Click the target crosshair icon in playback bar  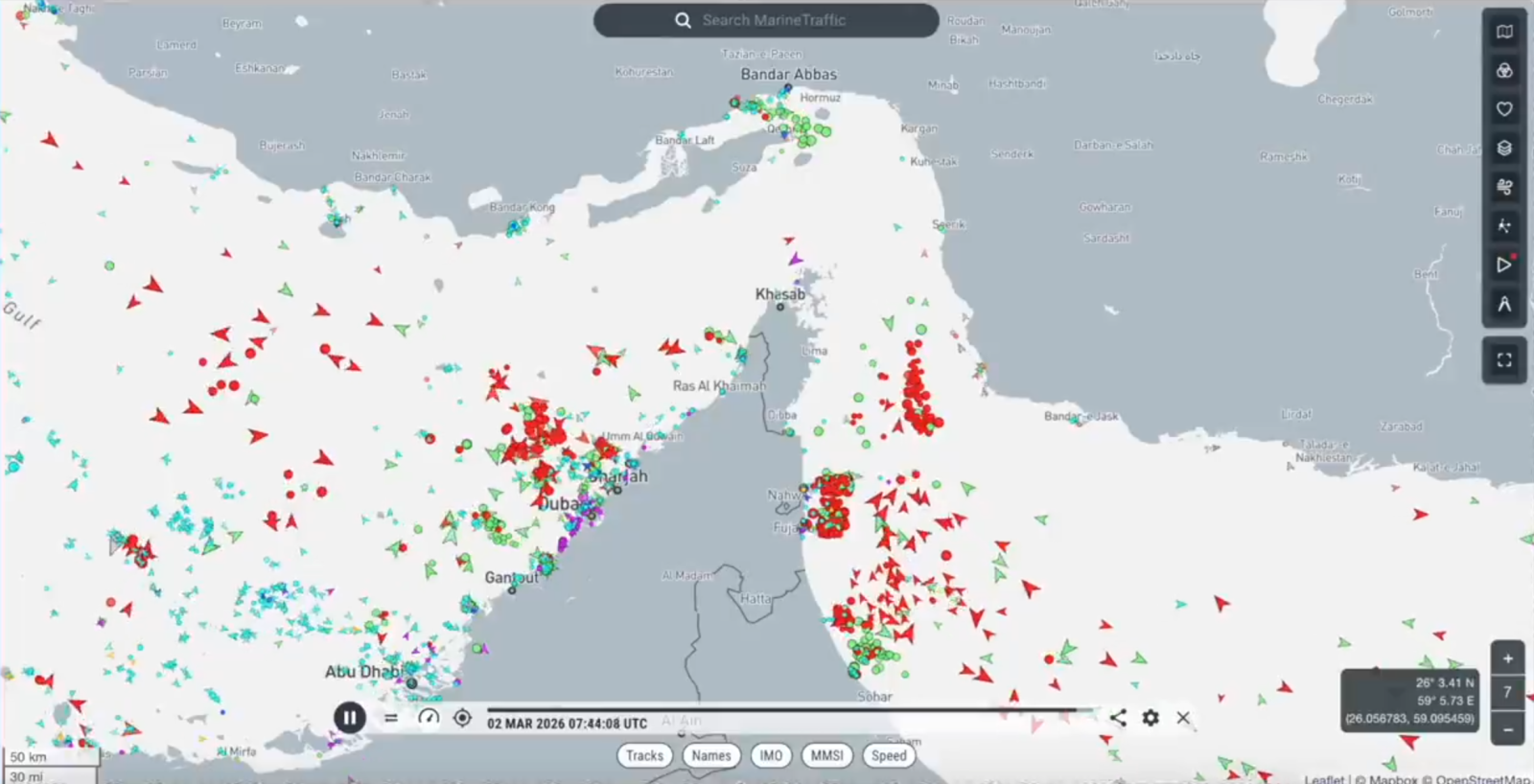tap(462, 718)
